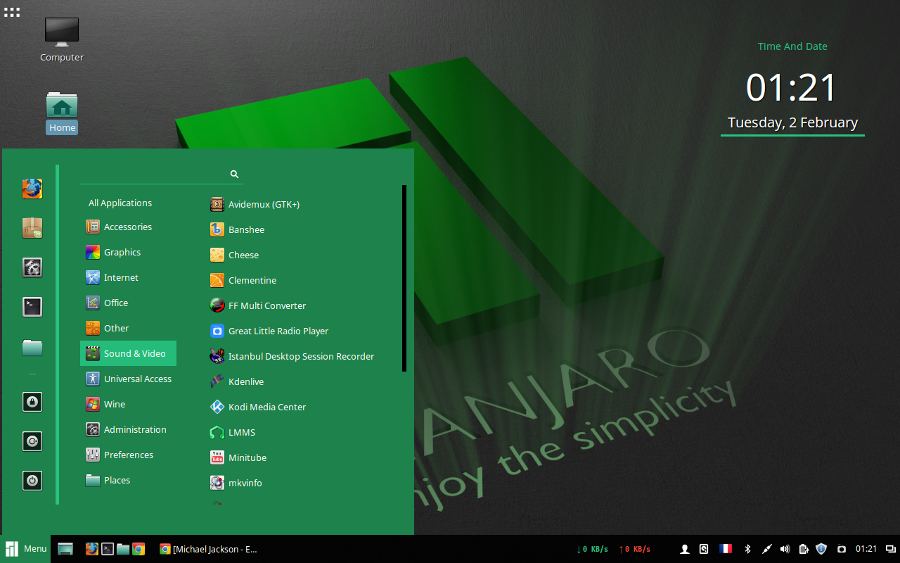Image resolution: width=900 pixels, height=563 pixels.
Task: Click the Menu button on the panel
Action: coord(26,549)
